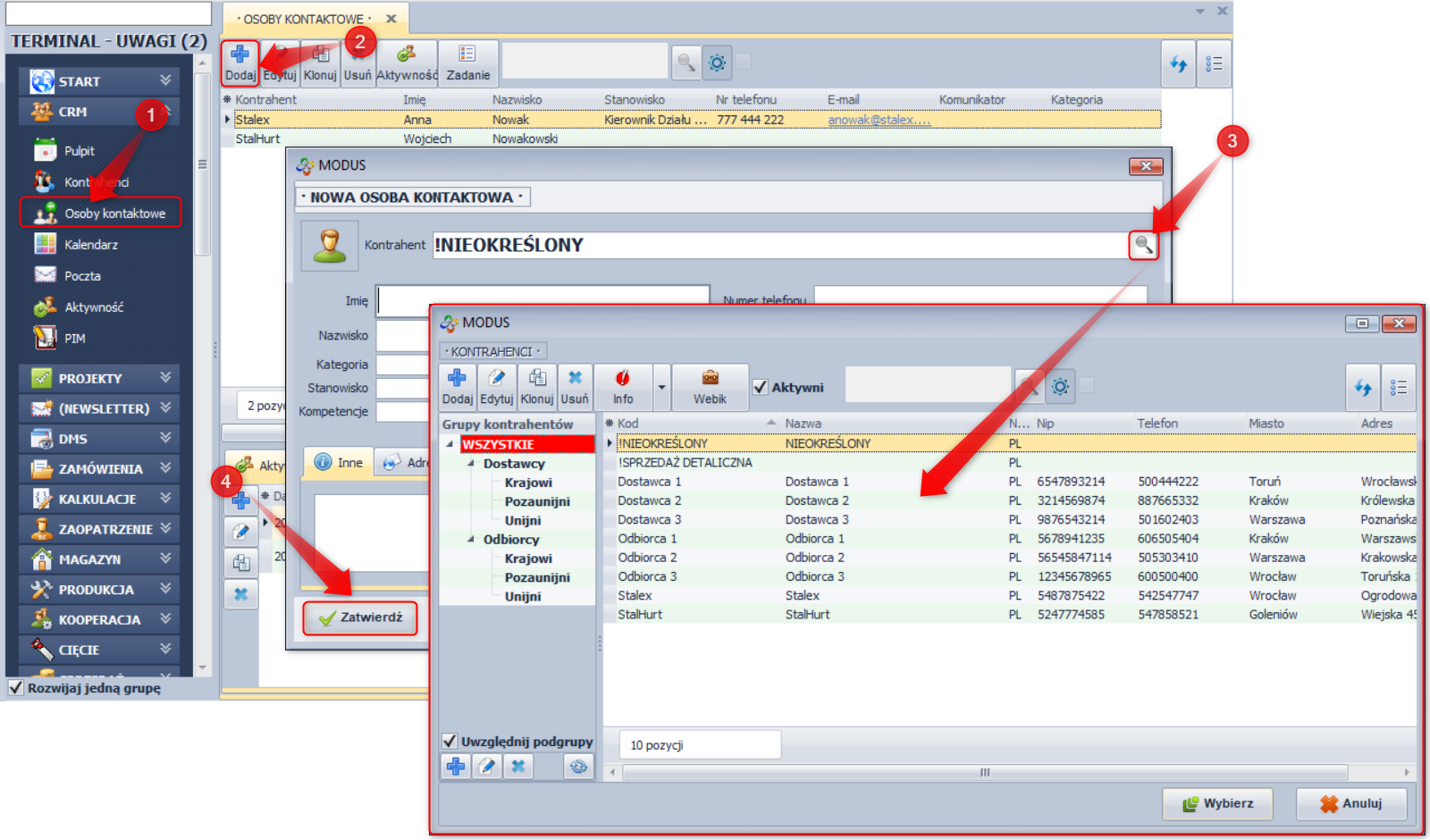Uncheck Uwzględnij podgrupy checkbox

pyautogui.click(x=450, y=741)
